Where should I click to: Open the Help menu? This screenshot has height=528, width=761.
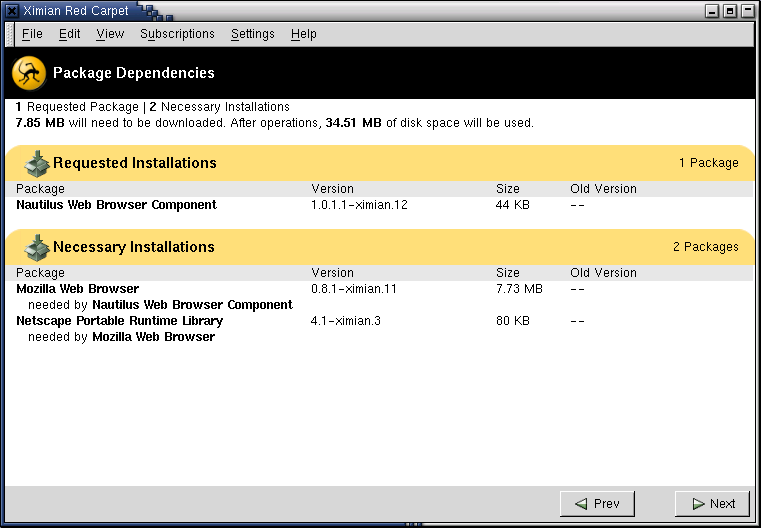[x=304, y=34]
